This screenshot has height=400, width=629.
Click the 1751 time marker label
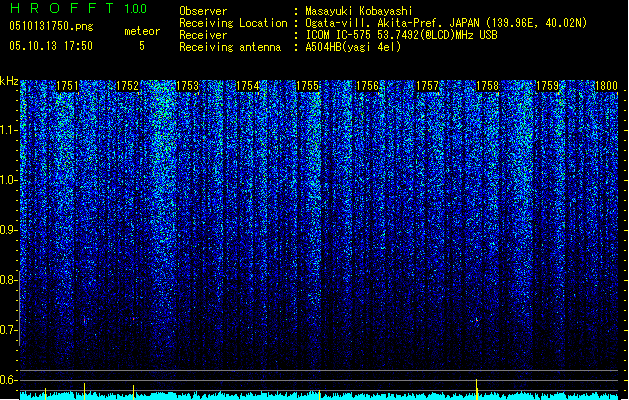coord(67,86)
